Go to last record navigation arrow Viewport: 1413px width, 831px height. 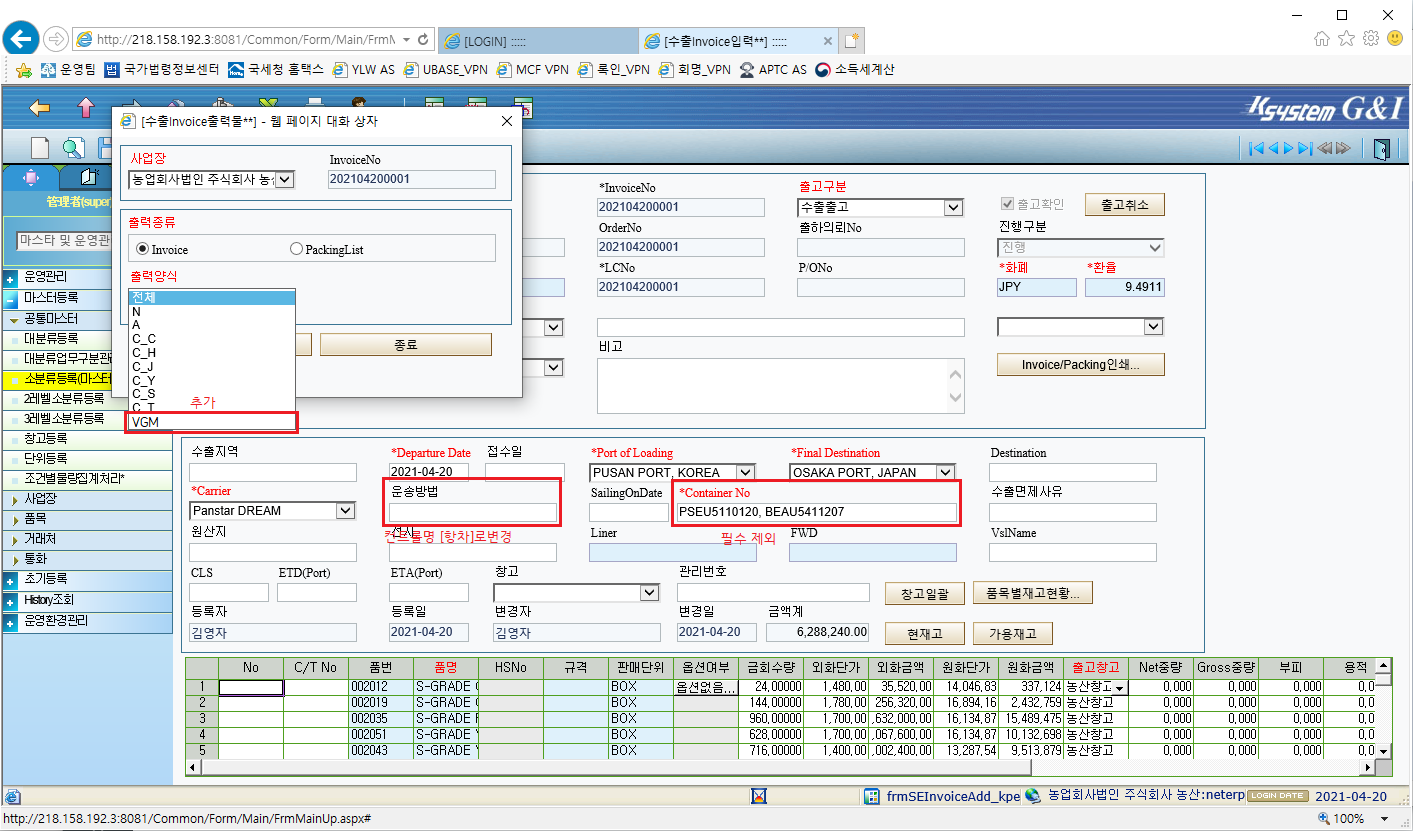pyautogui.click(x=1306, y=148)
